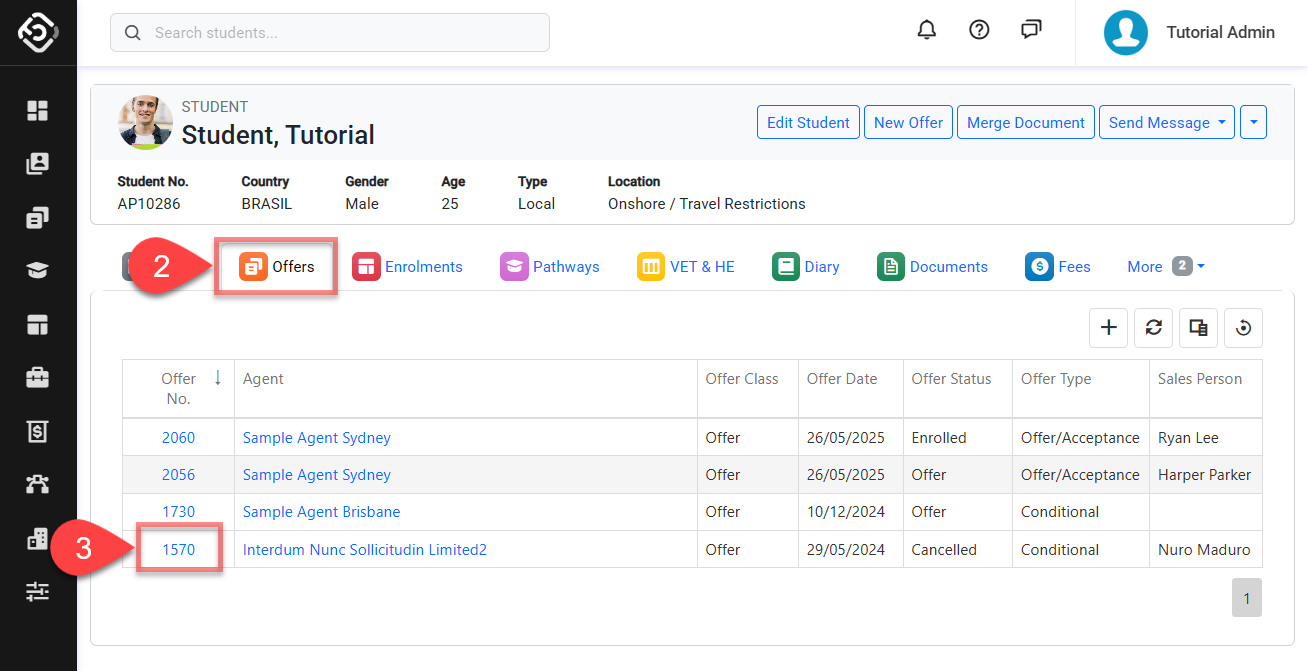Click the notifications bell icon
Screen dimensions: 1308x671
tap(927, 30)
